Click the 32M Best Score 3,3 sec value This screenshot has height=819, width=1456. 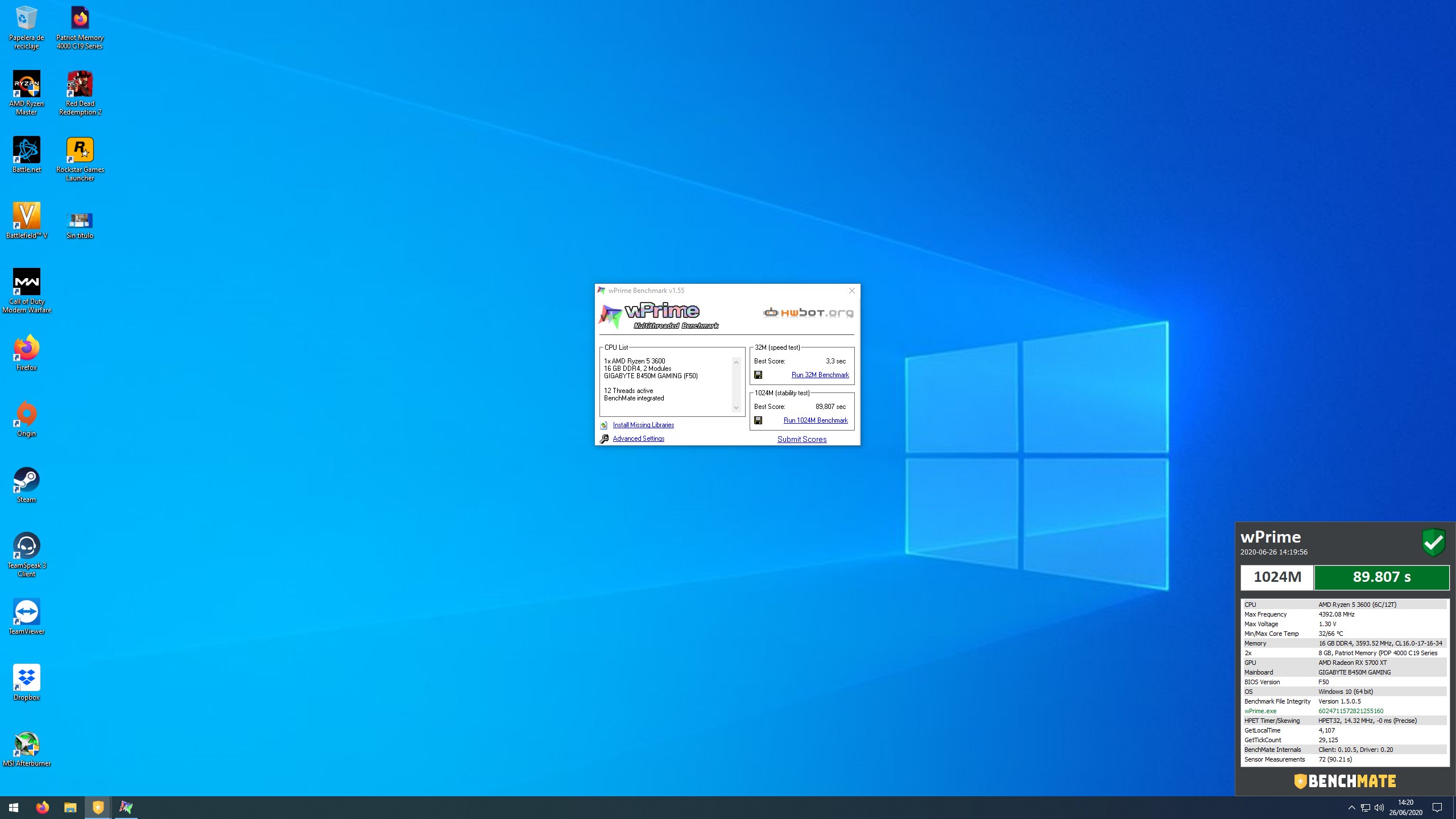pos(835,361)
